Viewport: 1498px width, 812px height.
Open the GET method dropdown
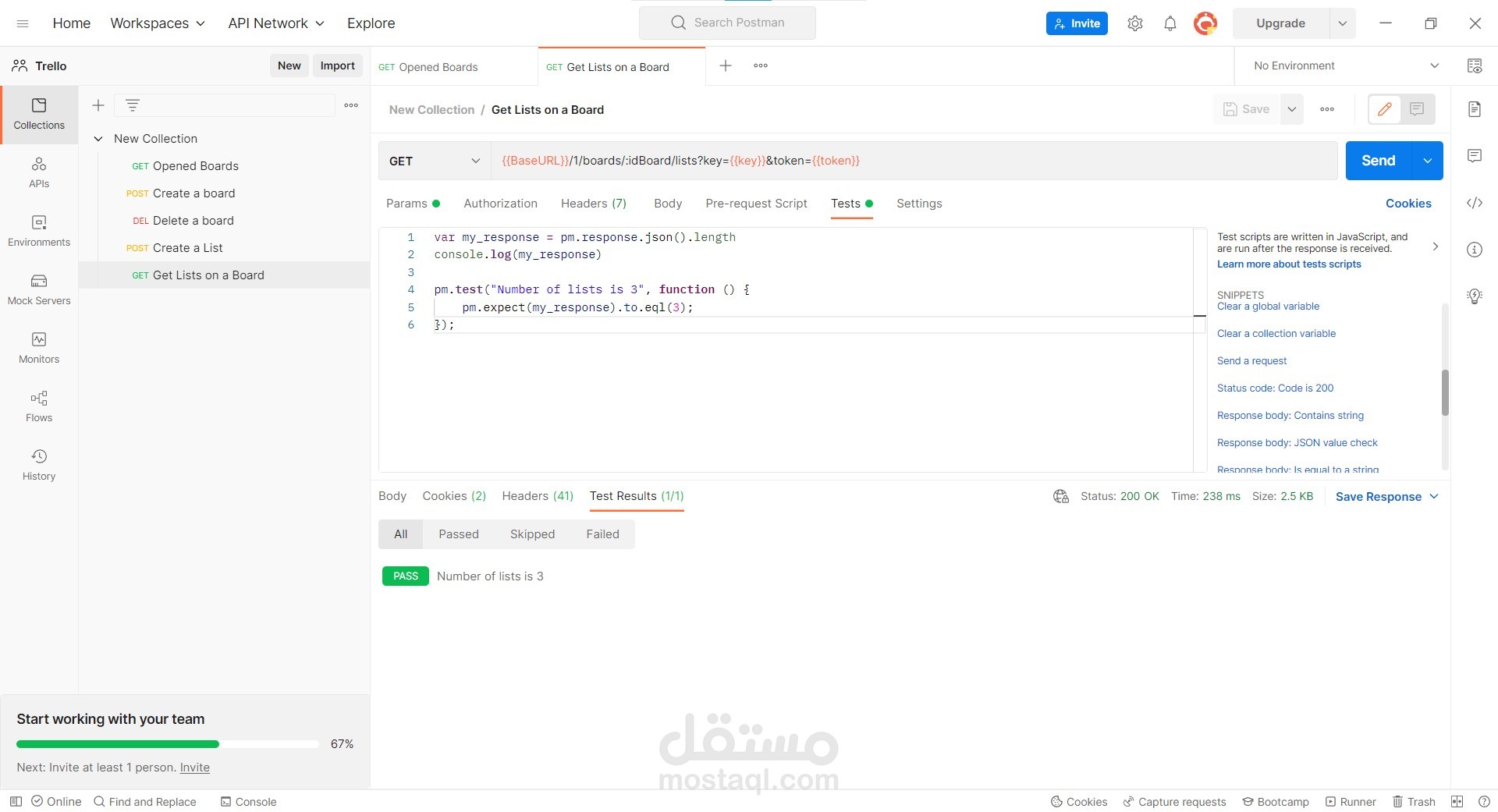[435, 161]
